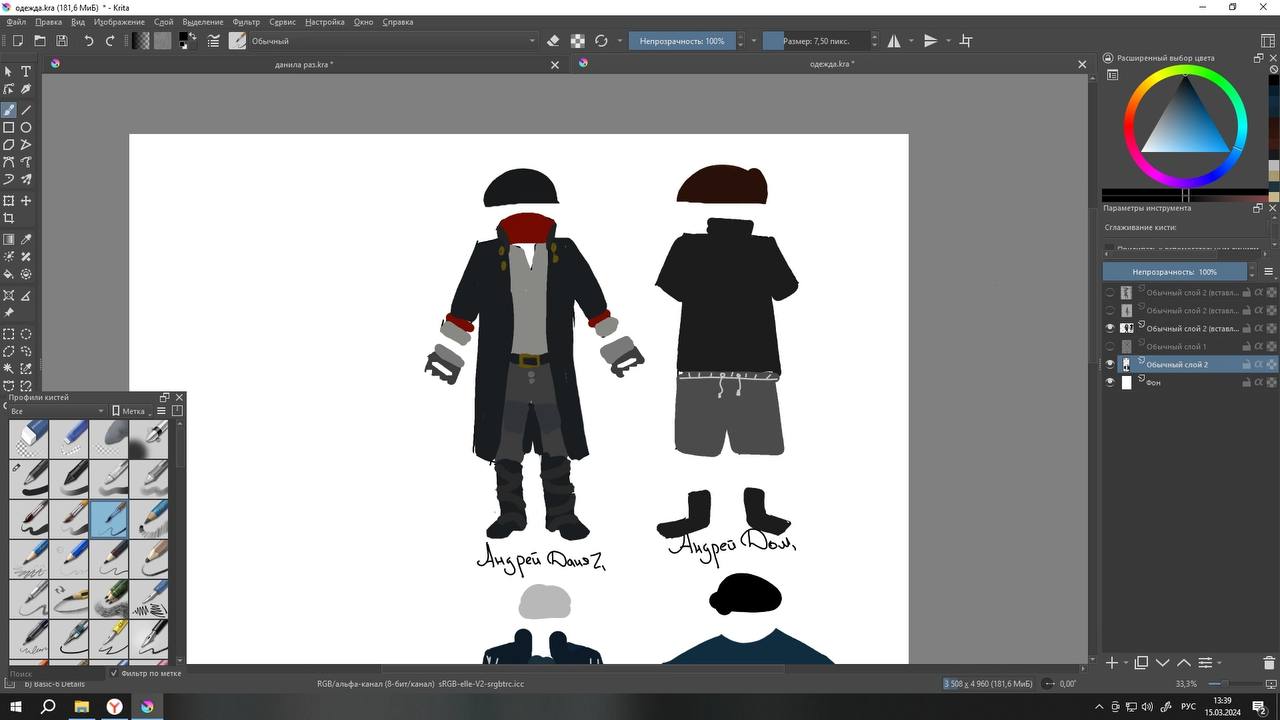This screenshot has width=1280, height=720.
Task: Toggle Фильтр по метке checkbox
Action: [x=114, y=674]
